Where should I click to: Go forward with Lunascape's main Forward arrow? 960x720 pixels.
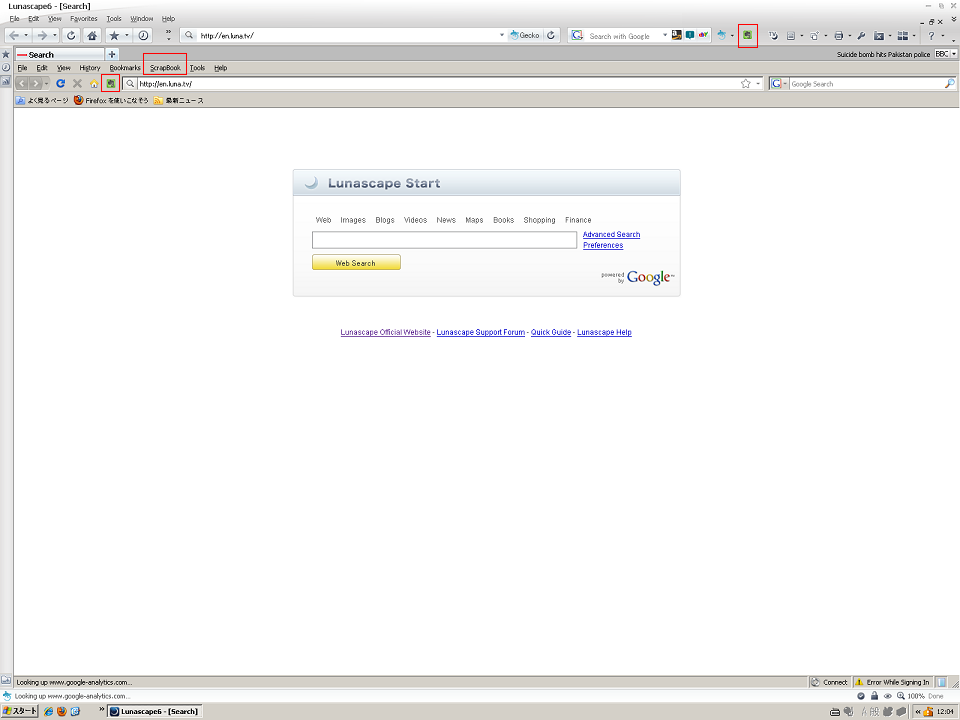42,36
